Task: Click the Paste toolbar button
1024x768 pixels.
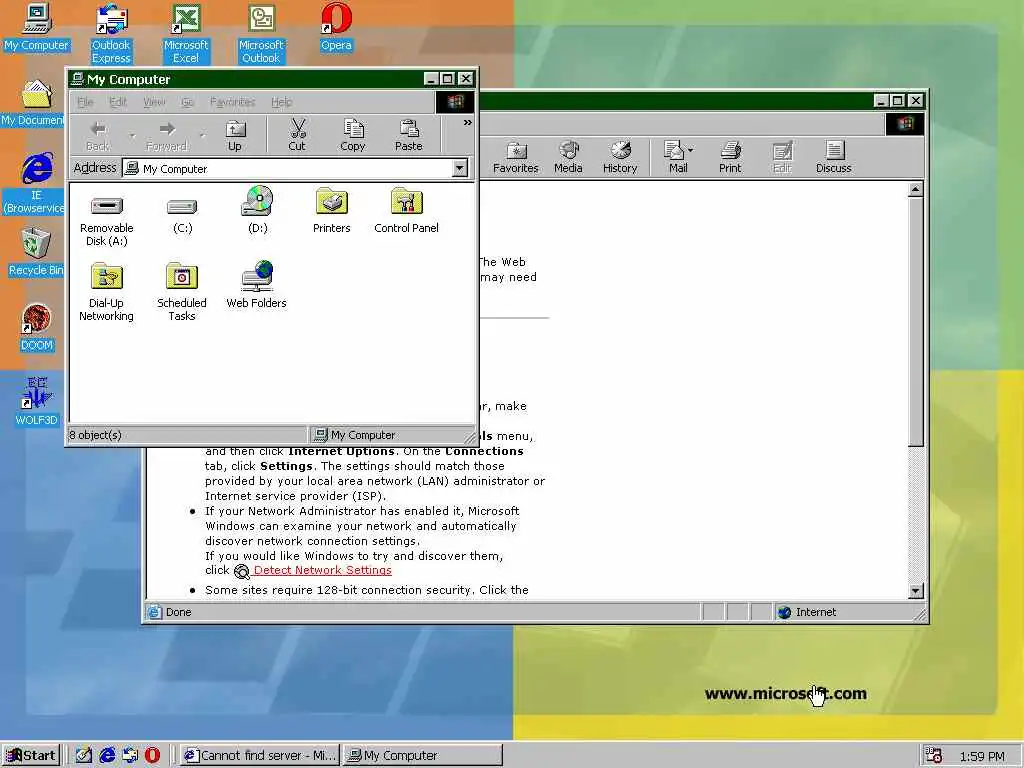Action: 409,136
